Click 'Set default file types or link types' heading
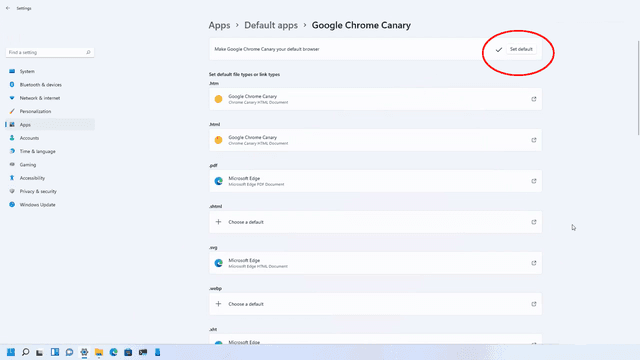The width and height of the screenshot is (640, 360). pos(244,74)
